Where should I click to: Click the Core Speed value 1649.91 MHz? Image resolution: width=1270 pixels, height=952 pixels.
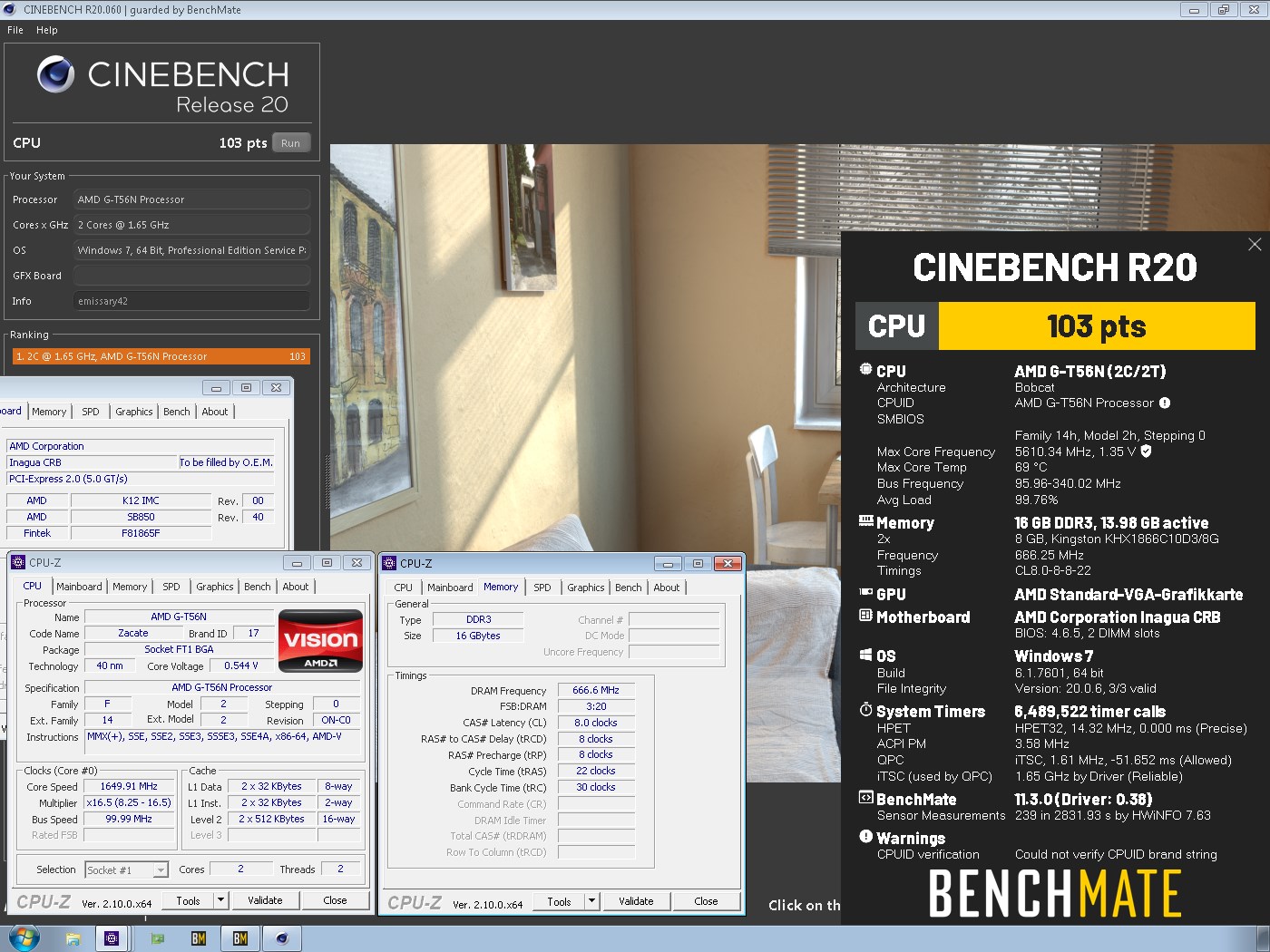(129, 786)
